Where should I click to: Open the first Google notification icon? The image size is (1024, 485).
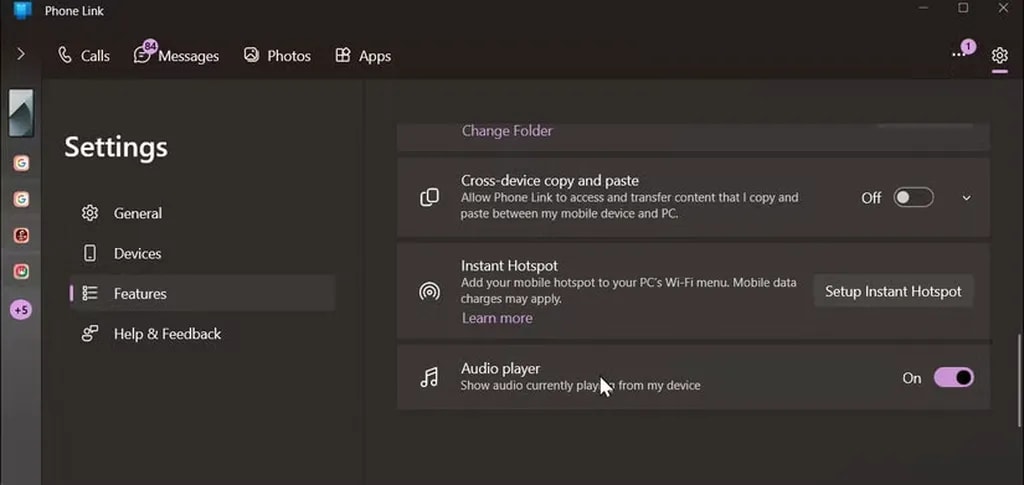21,163
